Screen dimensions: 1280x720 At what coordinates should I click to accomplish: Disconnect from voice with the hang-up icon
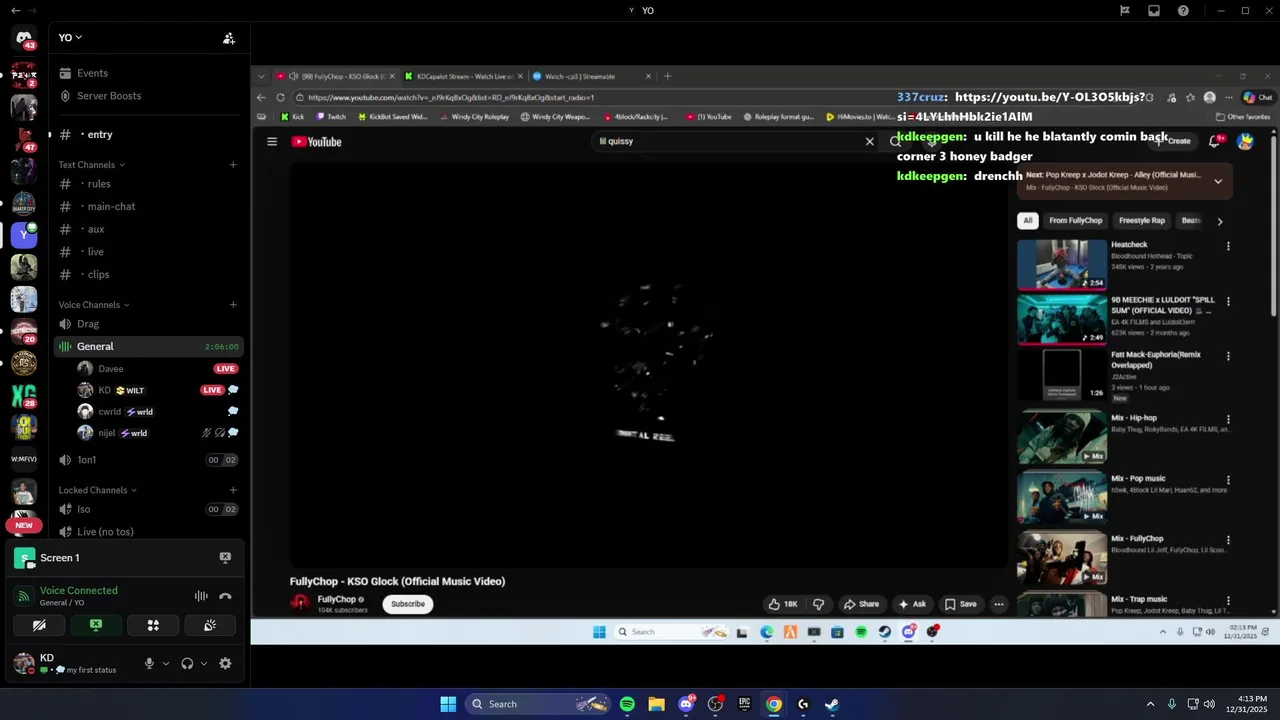tap(225, 596)
